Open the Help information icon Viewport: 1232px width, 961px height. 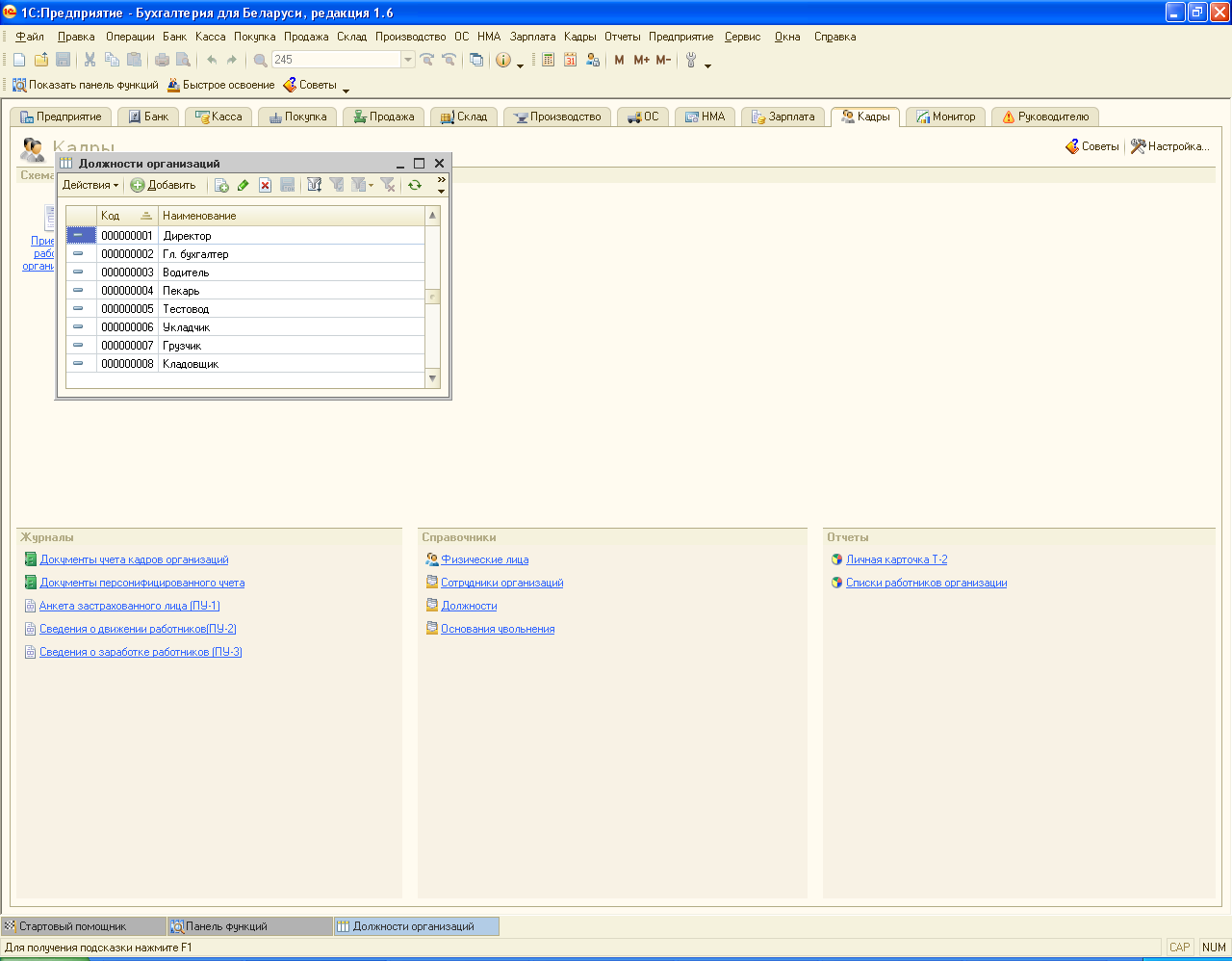[503, 60]
